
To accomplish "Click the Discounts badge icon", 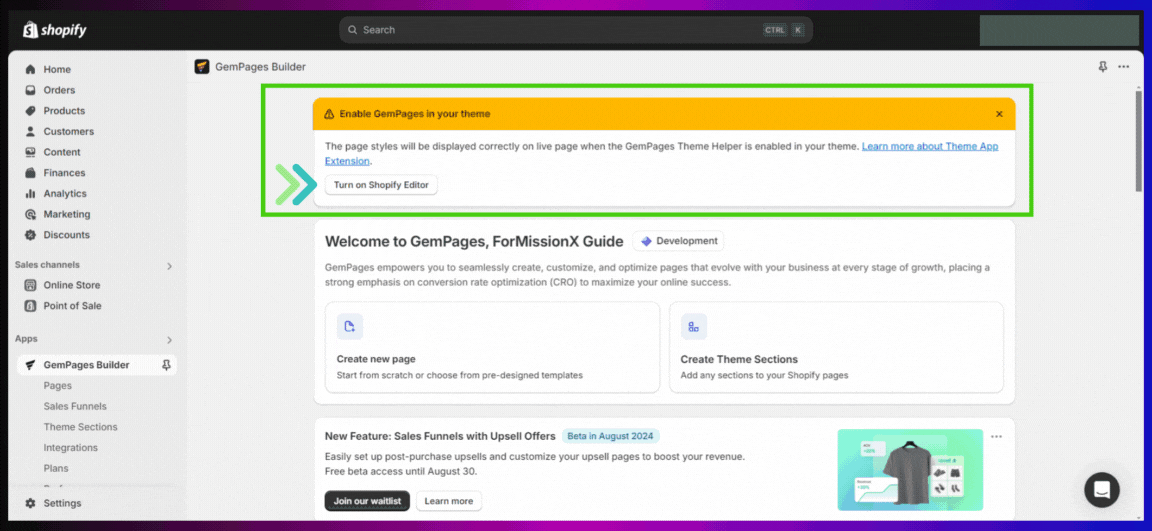I will pos(30,235).
